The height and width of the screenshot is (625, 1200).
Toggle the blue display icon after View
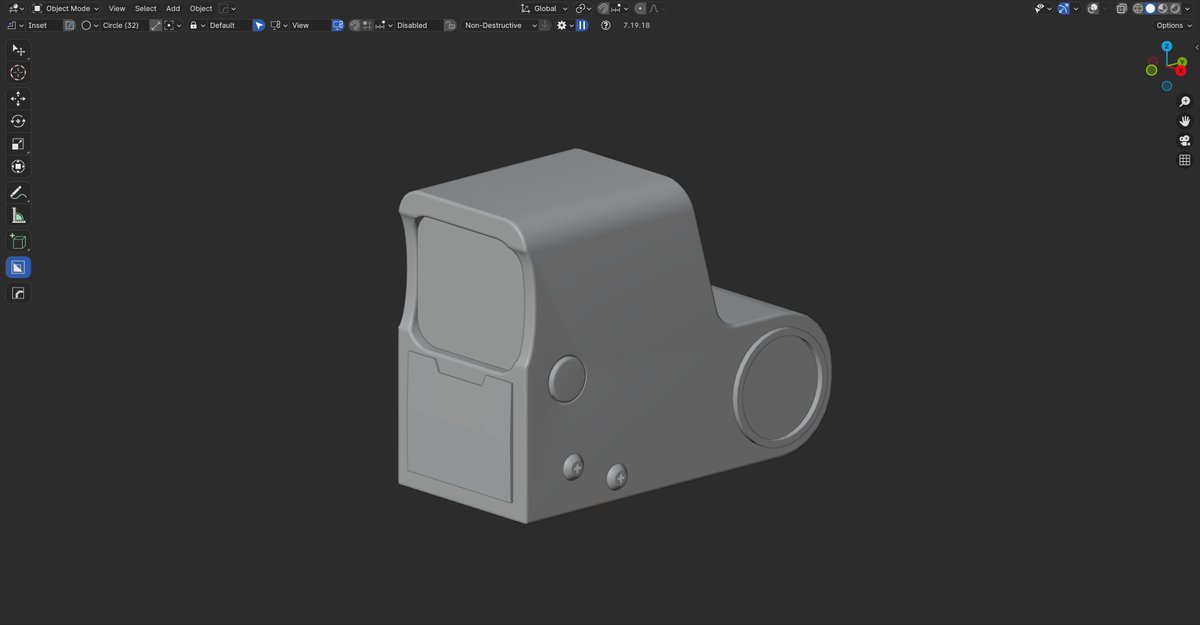click(x=337, y=25)
